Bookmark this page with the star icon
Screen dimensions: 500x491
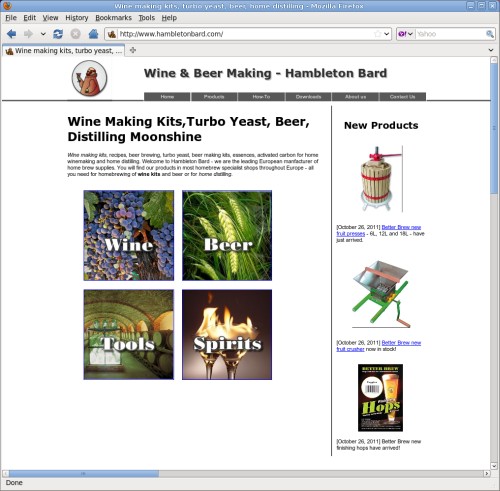point(377,34)
